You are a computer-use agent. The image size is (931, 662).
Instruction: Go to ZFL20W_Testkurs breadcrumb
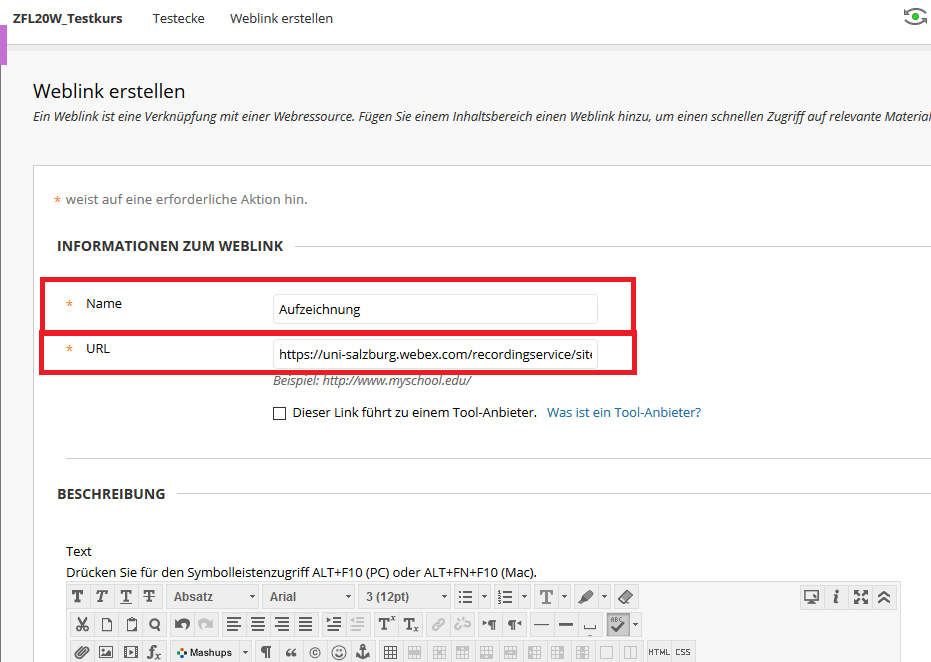[x=68, y=18]
